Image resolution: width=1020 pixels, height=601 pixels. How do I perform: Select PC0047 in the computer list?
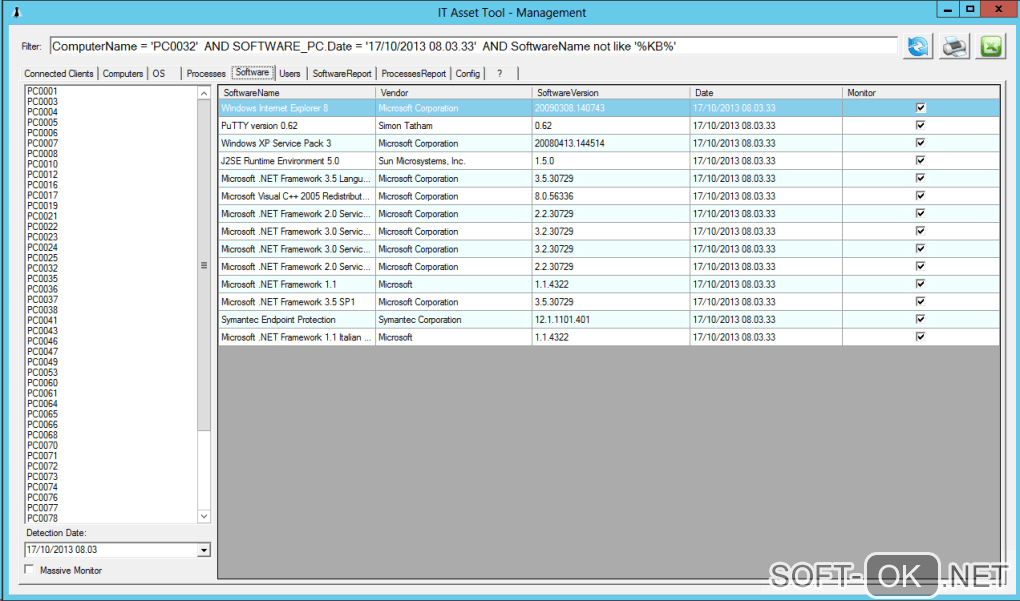[42, 351]
